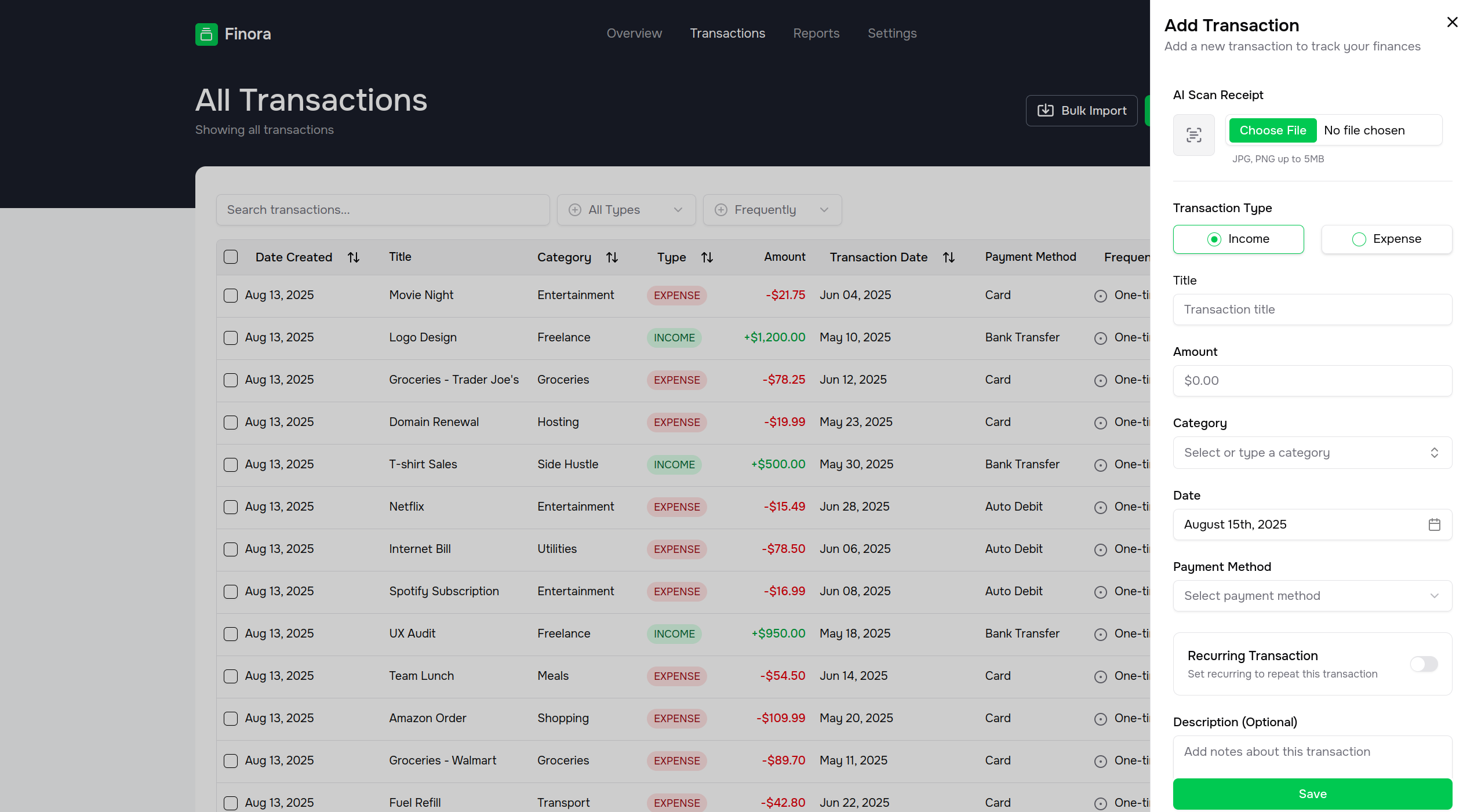The width and height of the screenshot is (1474, 812).
Task: Click plus icon in Frequently filter
Action: click(x=721, y=210)
